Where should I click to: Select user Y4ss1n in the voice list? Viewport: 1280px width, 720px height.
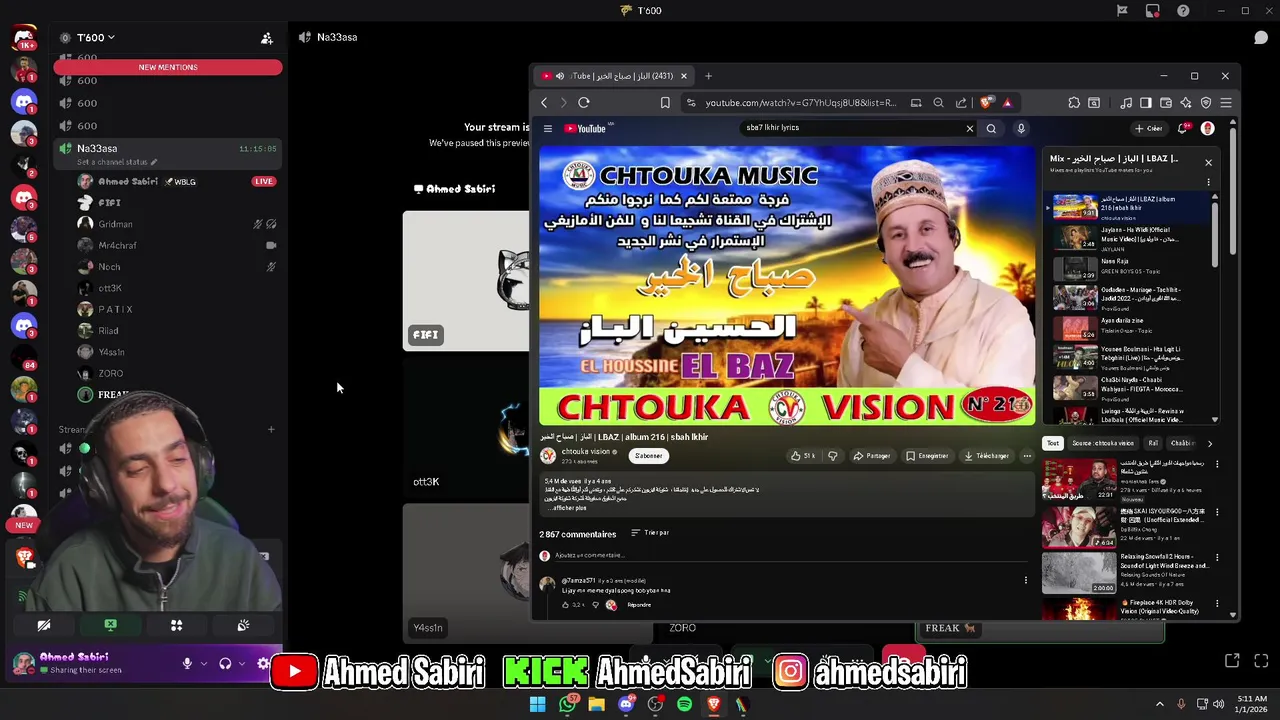tap(111, 352)
